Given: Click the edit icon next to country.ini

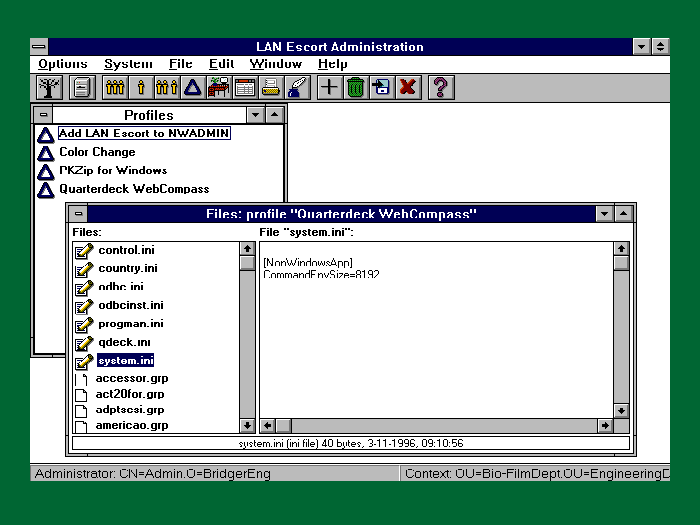Looking at the screenshot, I should coord(84,269).
